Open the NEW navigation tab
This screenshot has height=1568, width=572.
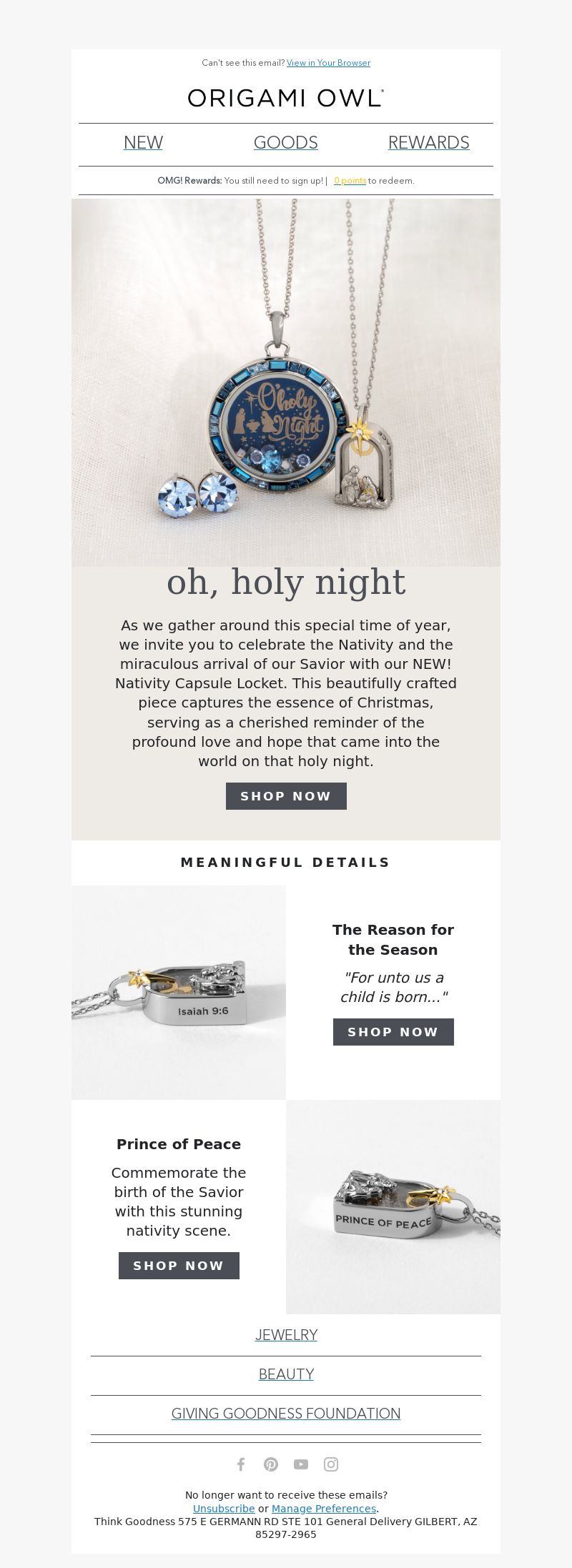click(x=143, y=142)
